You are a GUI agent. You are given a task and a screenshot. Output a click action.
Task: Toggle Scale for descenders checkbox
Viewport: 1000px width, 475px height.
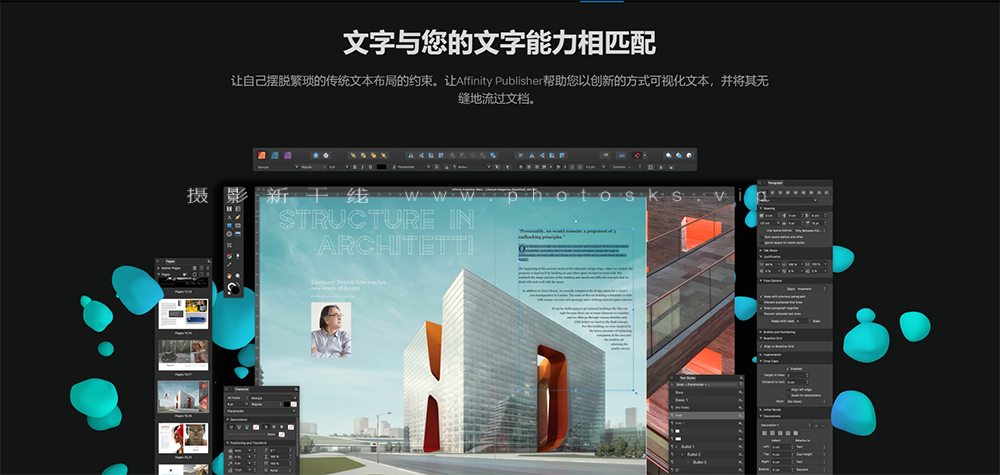click(x=788, y=395)
